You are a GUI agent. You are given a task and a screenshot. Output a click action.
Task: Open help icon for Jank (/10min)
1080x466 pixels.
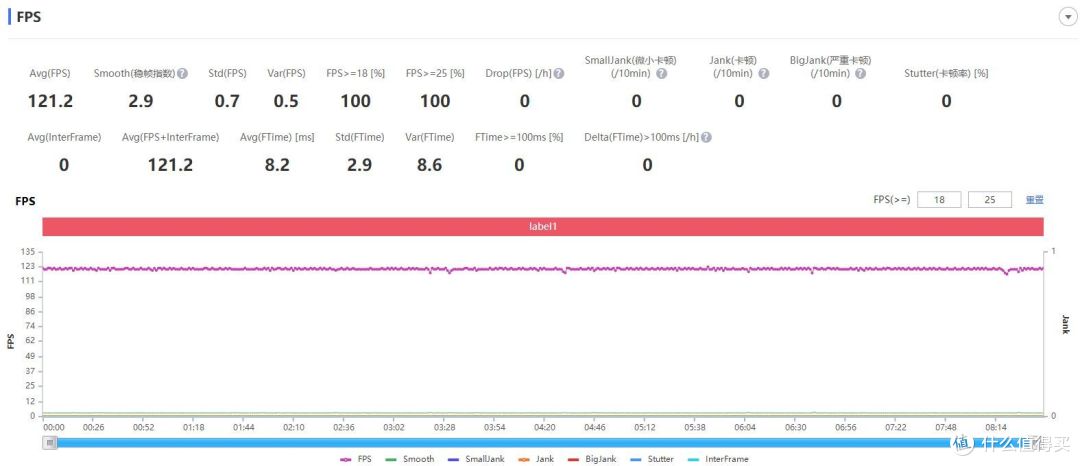tap(763, 74)
